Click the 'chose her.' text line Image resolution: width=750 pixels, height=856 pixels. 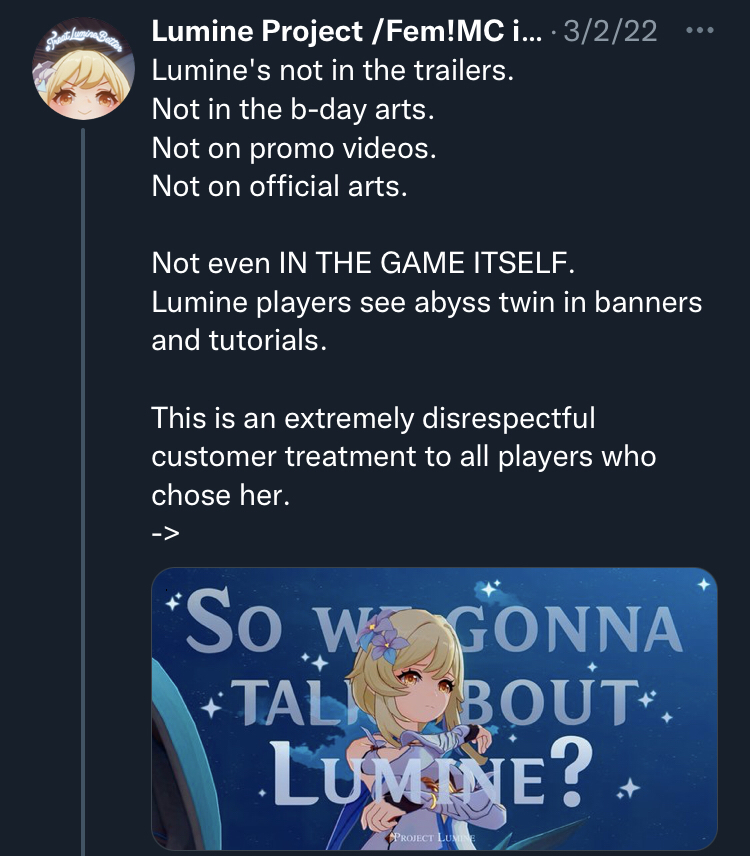[x=221, y=495]
